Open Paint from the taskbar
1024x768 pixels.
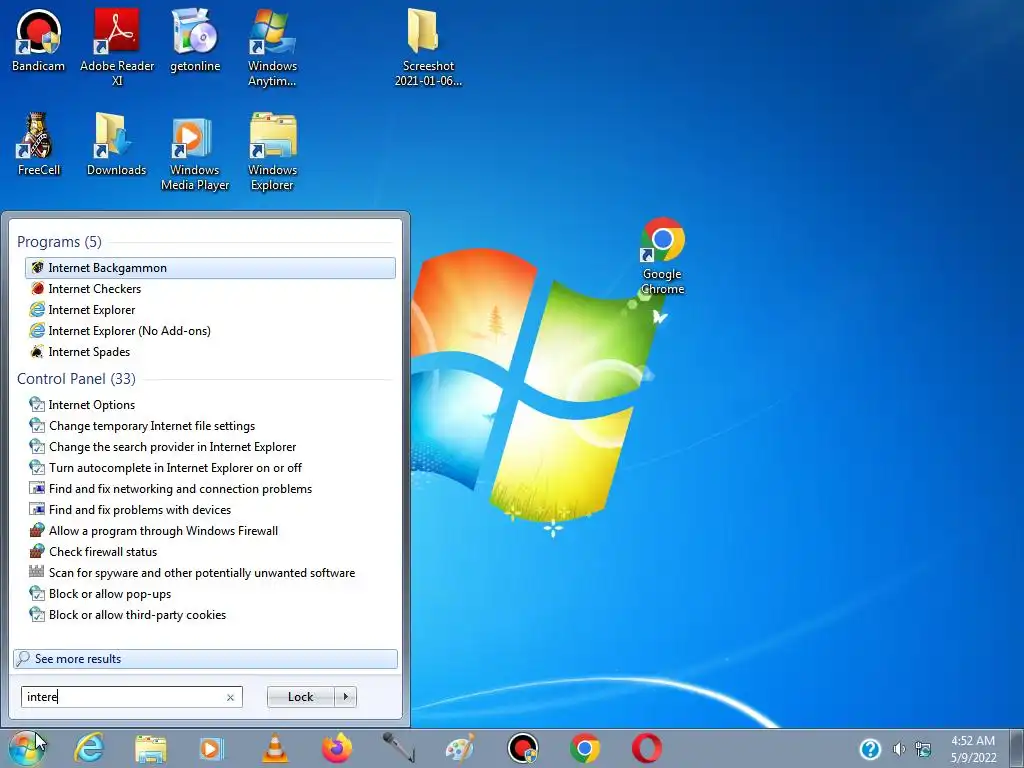pos(460,748)
